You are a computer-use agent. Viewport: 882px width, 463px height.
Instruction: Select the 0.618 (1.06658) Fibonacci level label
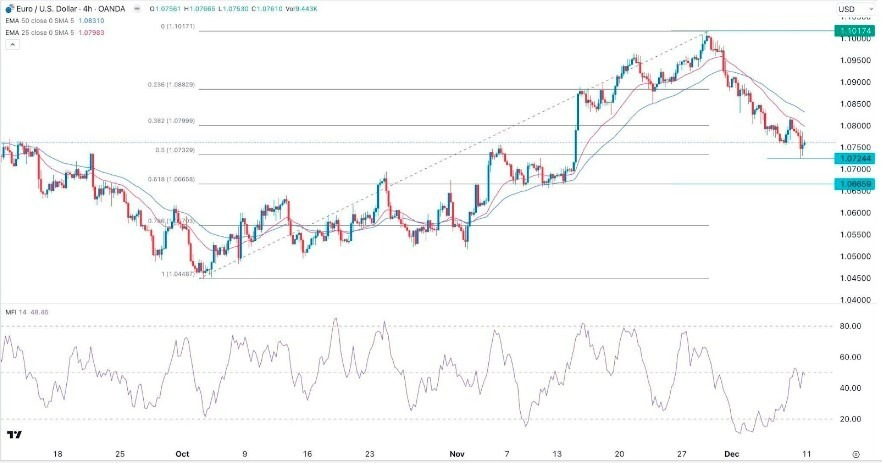coord(171,179)
